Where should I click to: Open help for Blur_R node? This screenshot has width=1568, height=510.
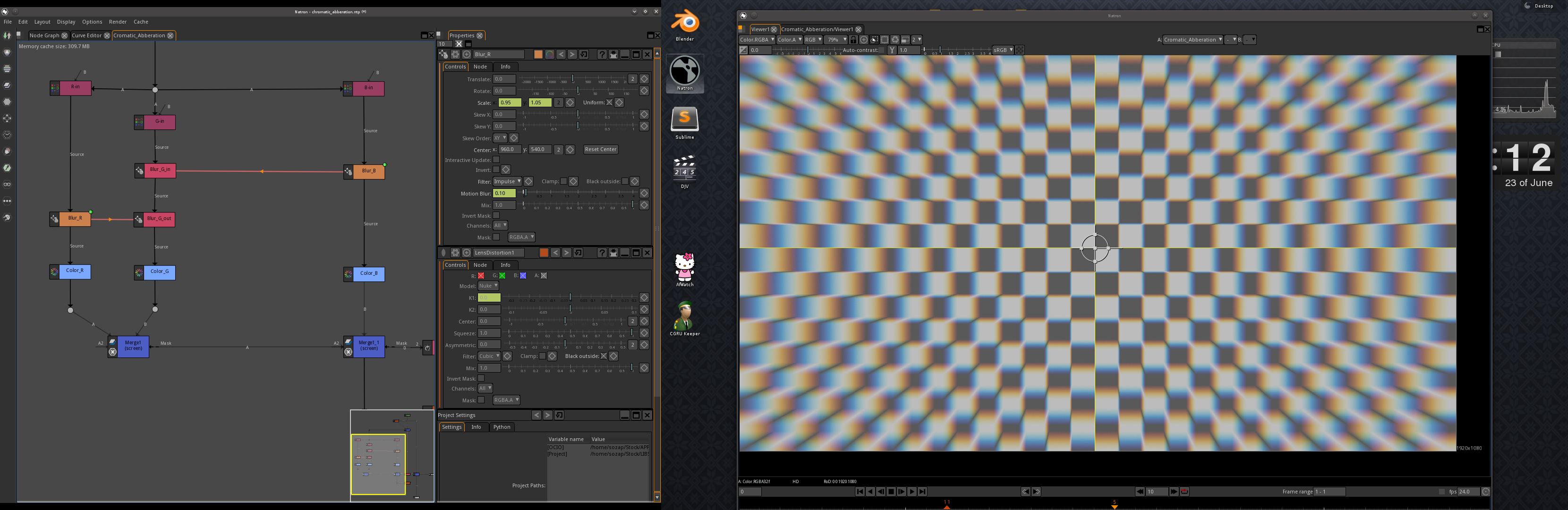(x=602, y=54)
